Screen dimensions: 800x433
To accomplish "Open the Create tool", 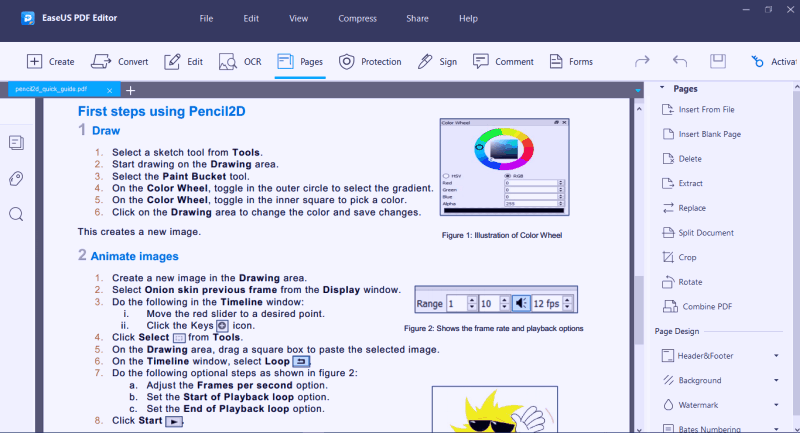I will point(51,62).
